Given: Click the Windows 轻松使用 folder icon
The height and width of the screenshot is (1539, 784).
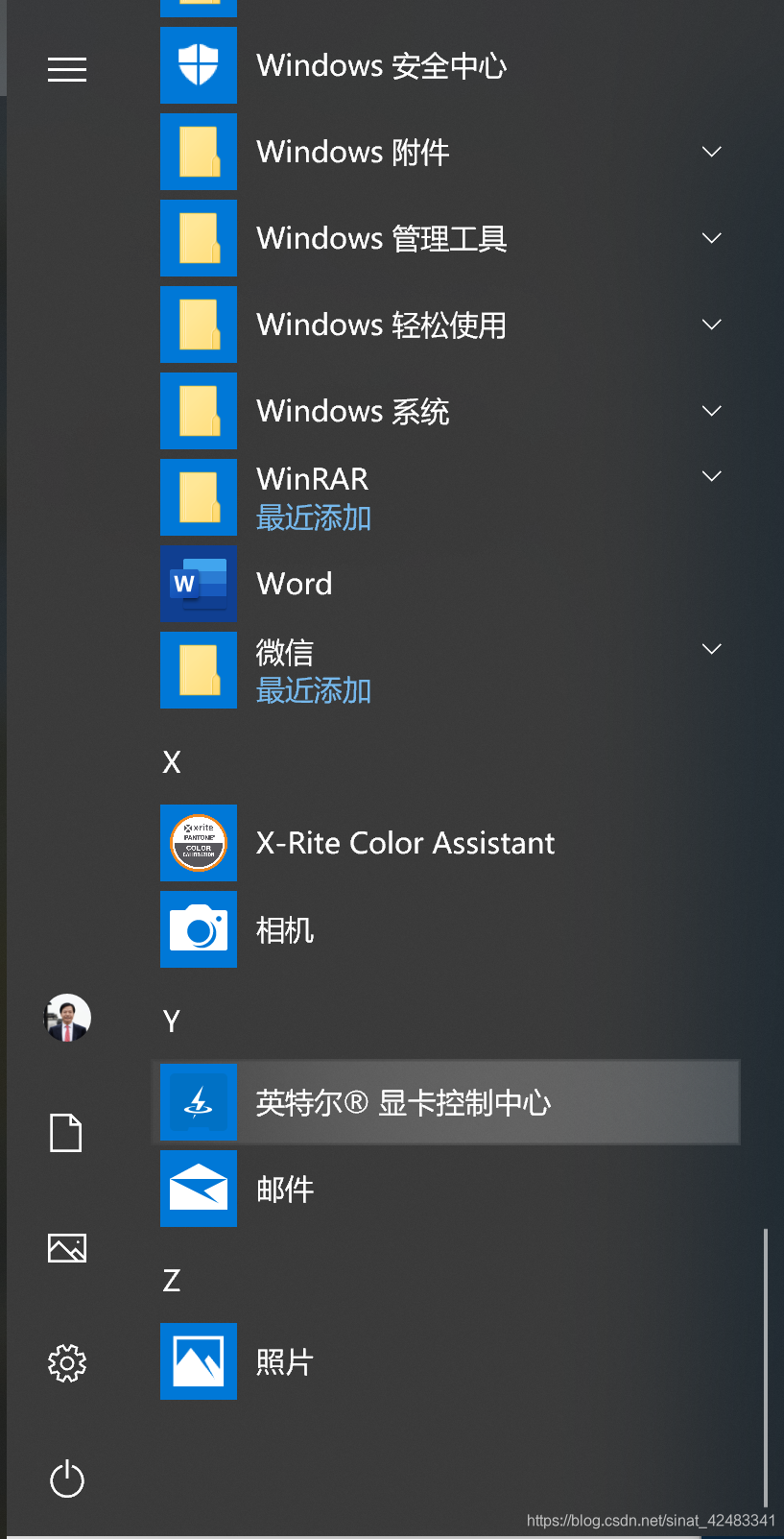Looking at the screenshot, I should pyautogui.click(x=199, y=325).
